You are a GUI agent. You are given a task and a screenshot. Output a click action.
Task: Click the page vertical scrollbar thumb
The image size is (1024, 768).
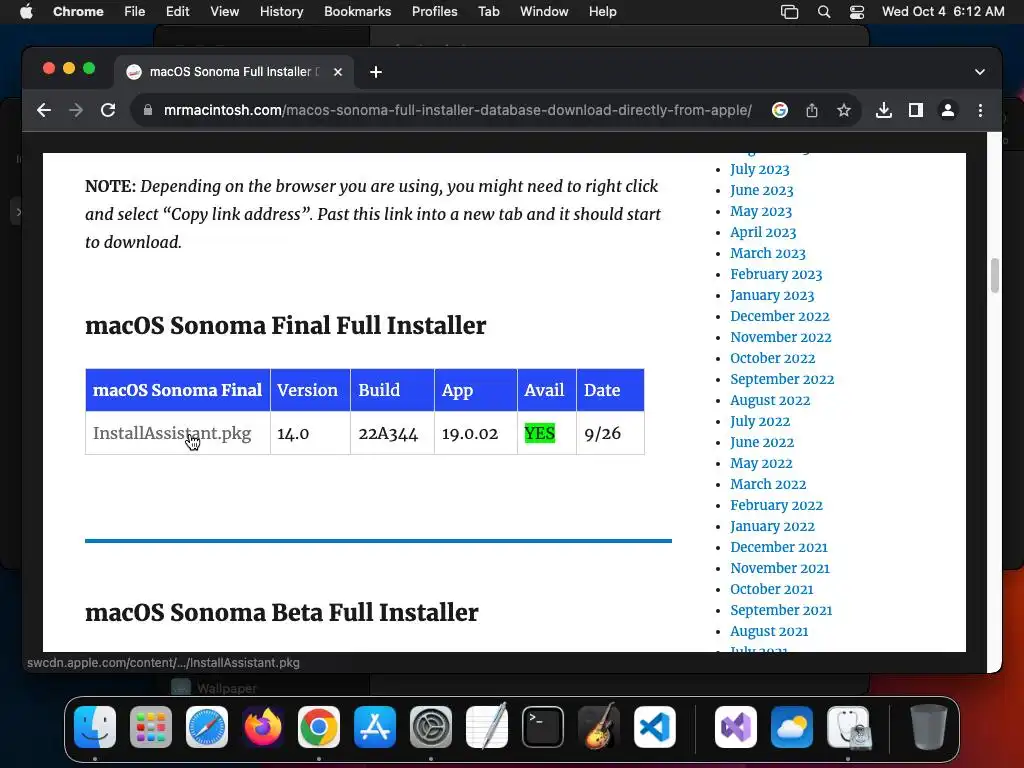click(995, 275)
